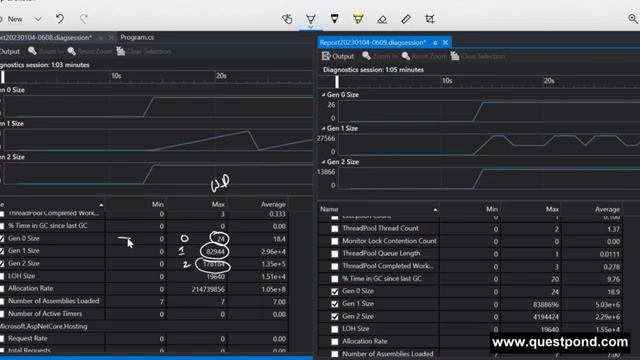Click the timeline marker in right session ruler
The image size is (640, 360).
(337, 82)
